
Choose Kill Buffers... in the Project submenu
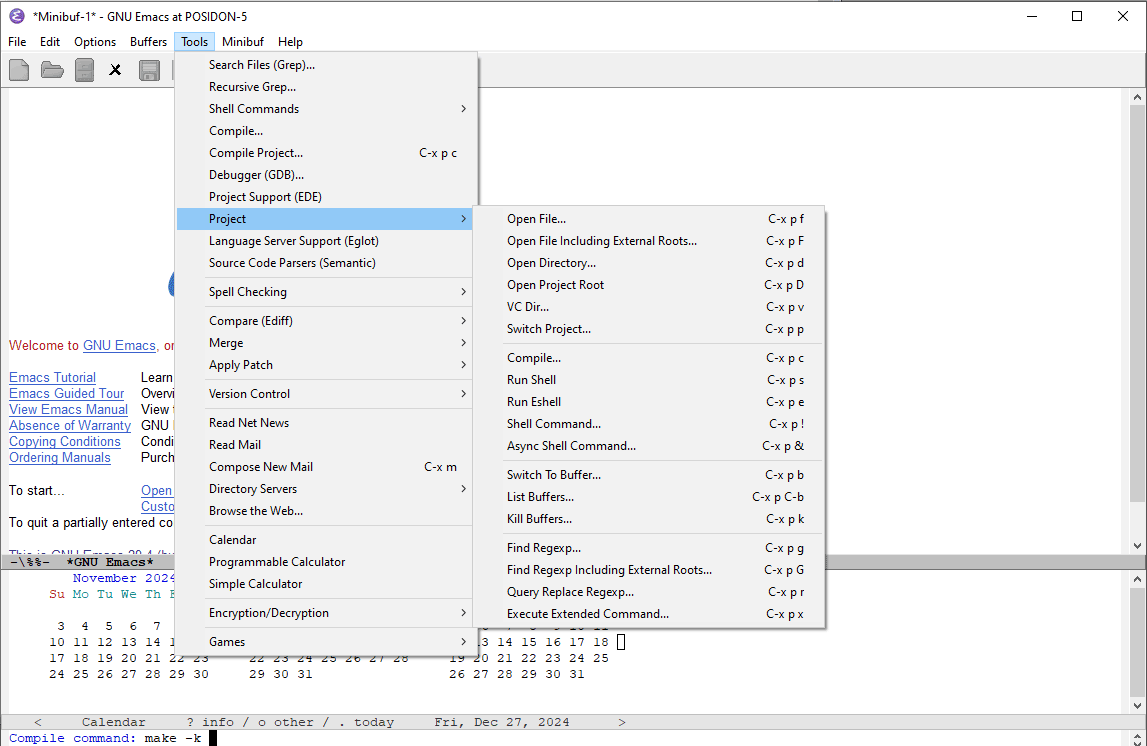pos(649,519)
